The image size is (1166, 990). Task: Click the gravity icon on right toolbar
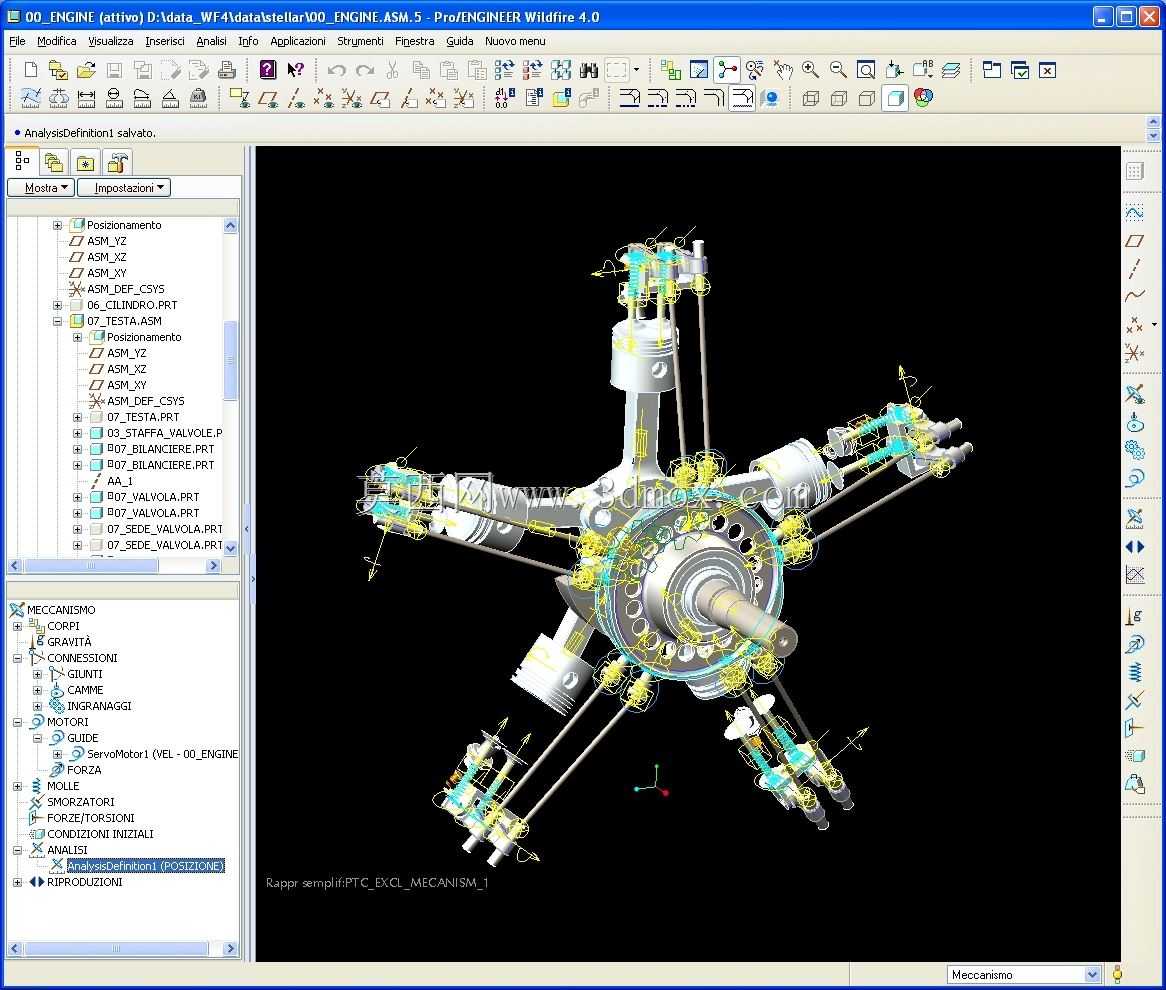click(1135, 616)
